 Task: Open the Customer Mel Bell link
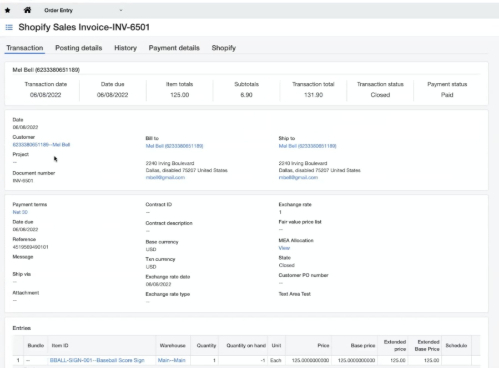tap(41, 145)
